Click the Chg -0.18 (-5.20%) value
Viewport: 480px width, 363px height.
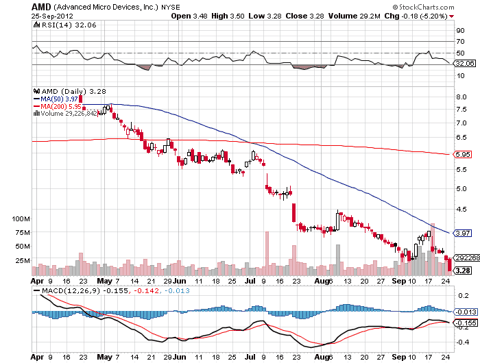(x=416, y=16)
